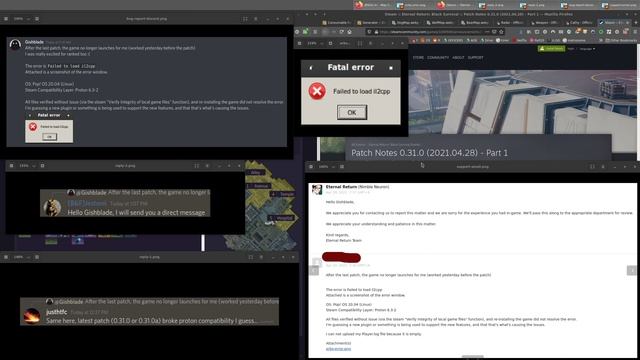Toggle fullscreen in reply-1 image viewer
640x360 pixels.
pos(197,166)
